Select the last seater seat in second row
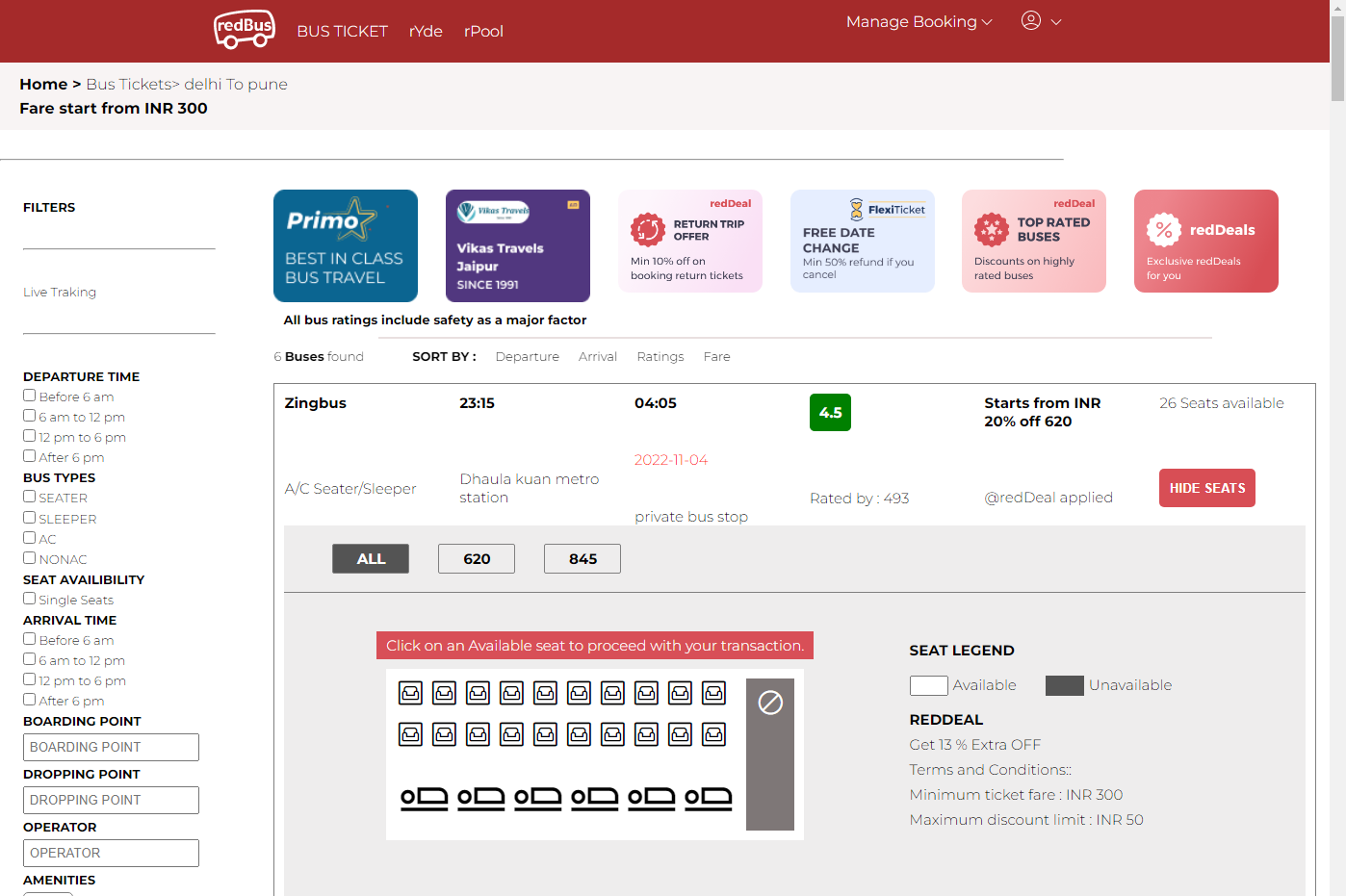 (713, 735)
